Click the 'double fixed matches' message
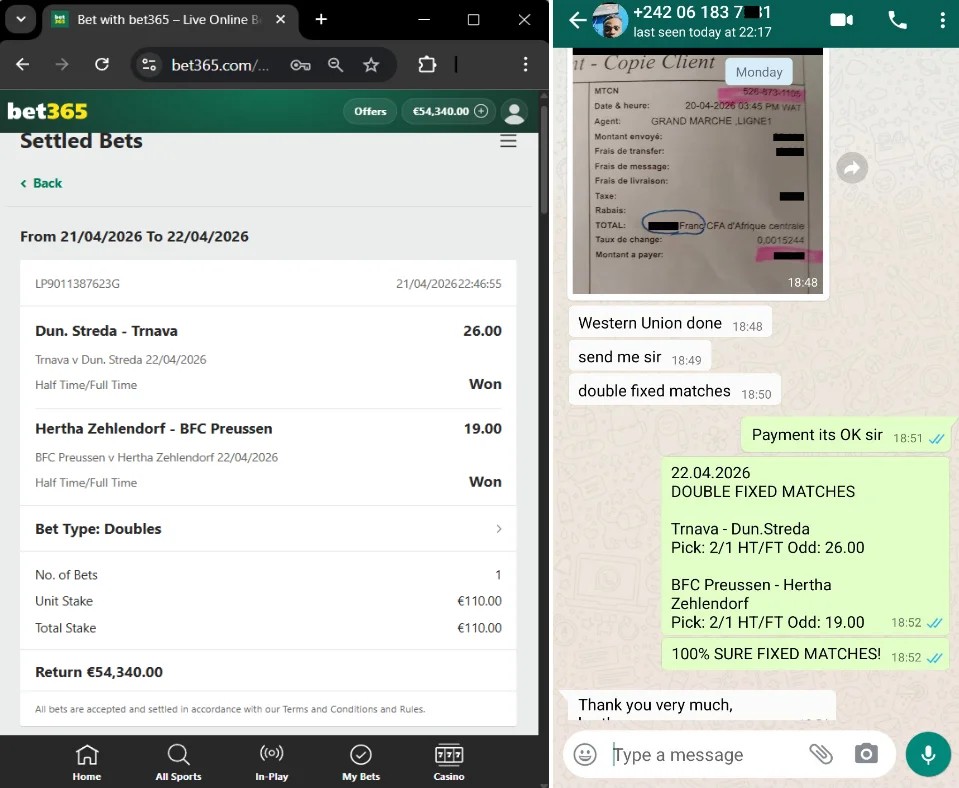Screen dimensions: 959x788 pos(675,391)
